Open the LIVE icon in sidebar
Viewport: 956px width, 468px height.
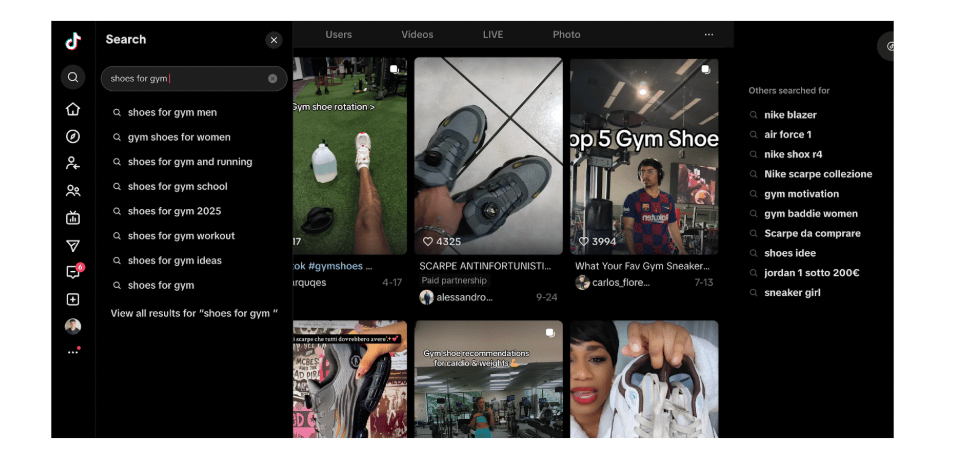(x=73, y=218)
